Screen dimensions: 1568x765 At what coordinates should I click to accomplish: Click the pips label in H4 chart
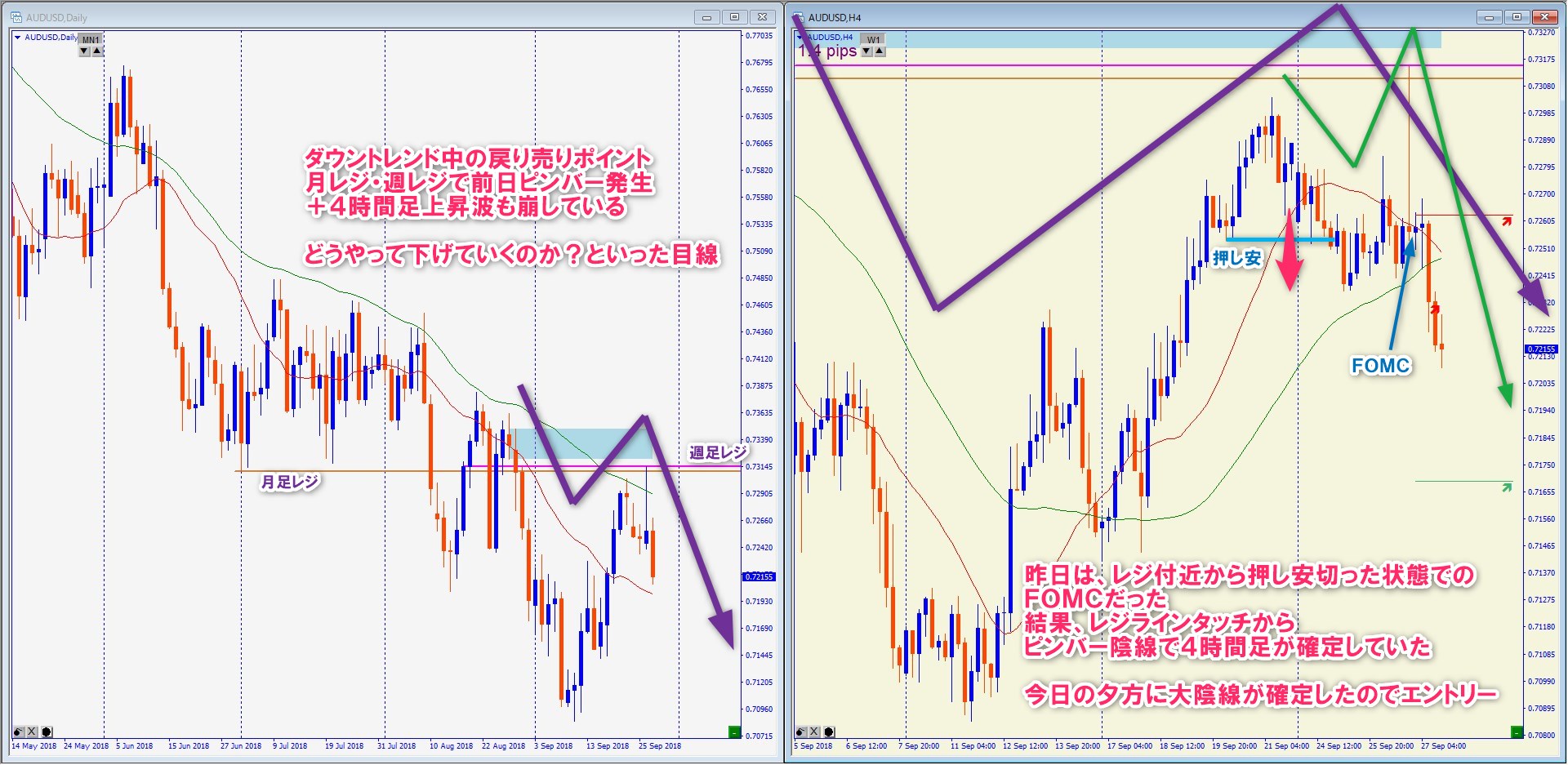tap(827, 51)
